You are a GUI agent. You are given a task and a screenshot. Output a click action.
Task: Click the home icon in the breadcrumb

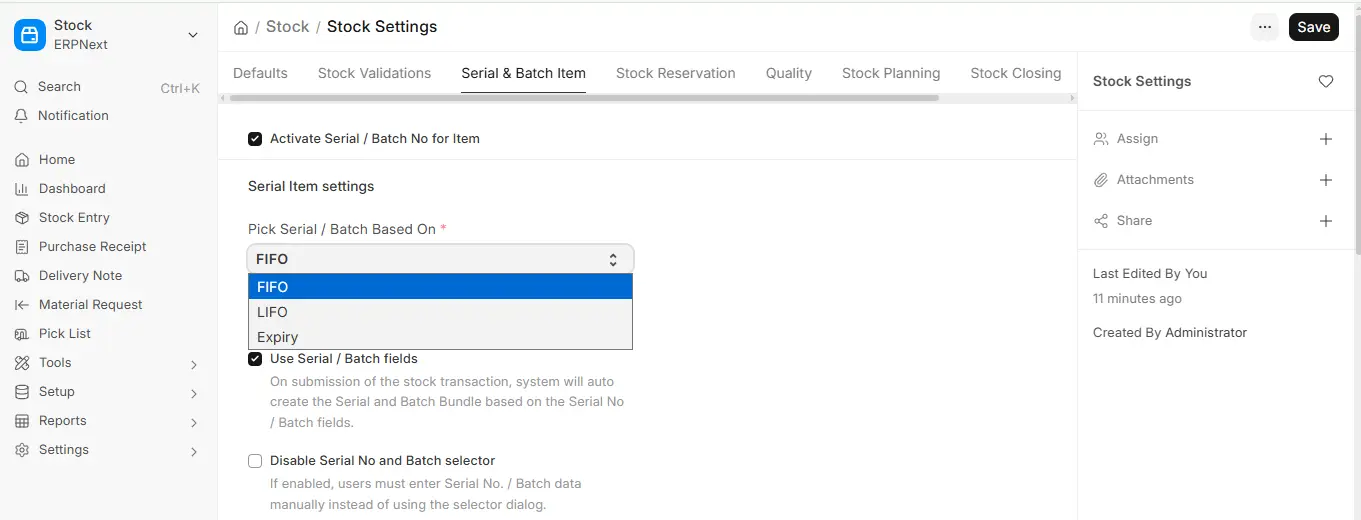tap(241, 28)
